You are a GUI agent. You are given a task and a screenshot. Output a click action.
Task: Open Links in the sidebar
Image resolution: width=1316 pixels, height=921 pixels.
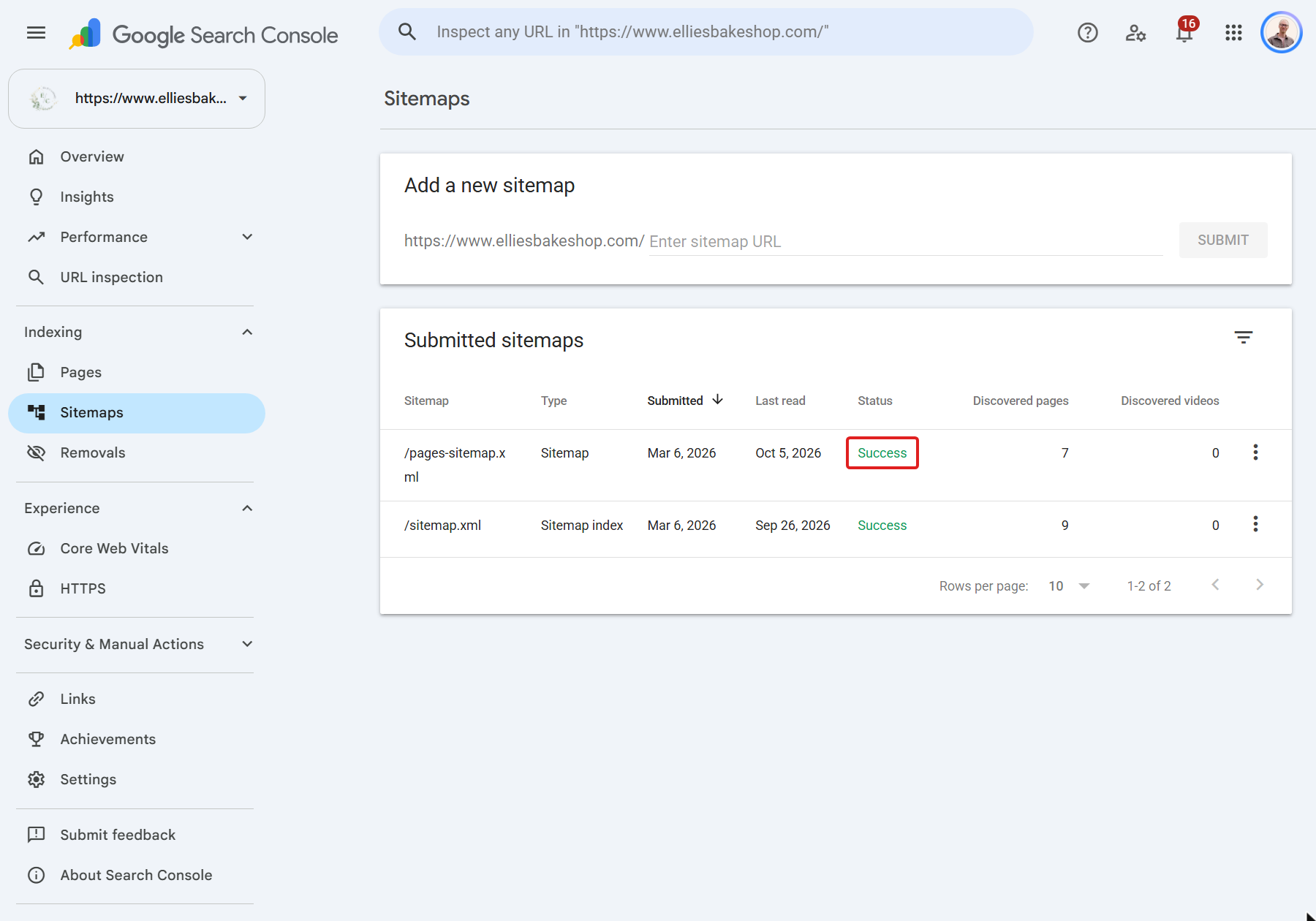click(x=137, y=699)
